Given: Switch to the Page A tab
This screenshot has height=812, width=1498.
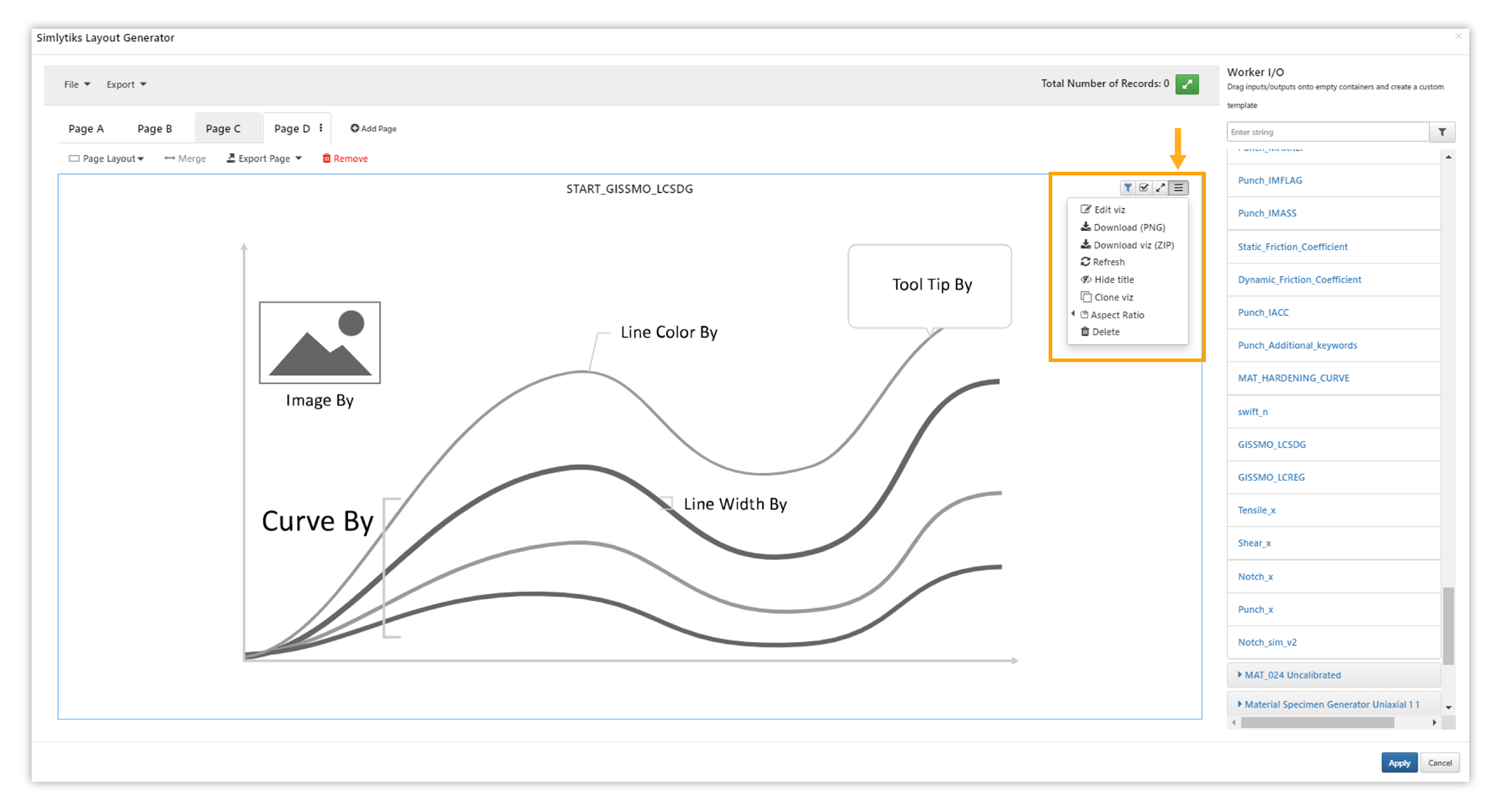Looking at the screenshot, I should tap(86, 128).
